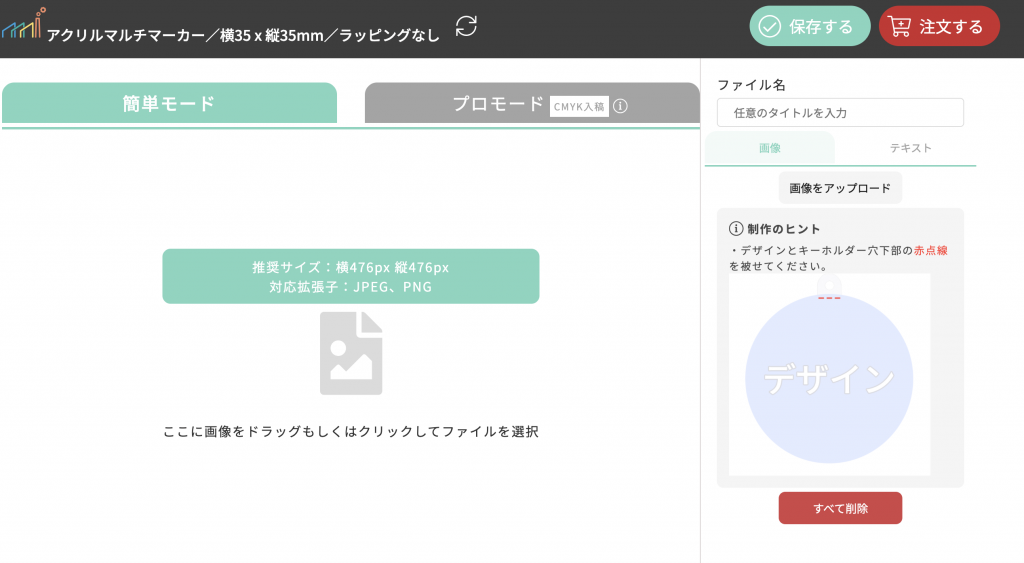
Task: Switch to the プロモード tab
Action: coord(497,104)
